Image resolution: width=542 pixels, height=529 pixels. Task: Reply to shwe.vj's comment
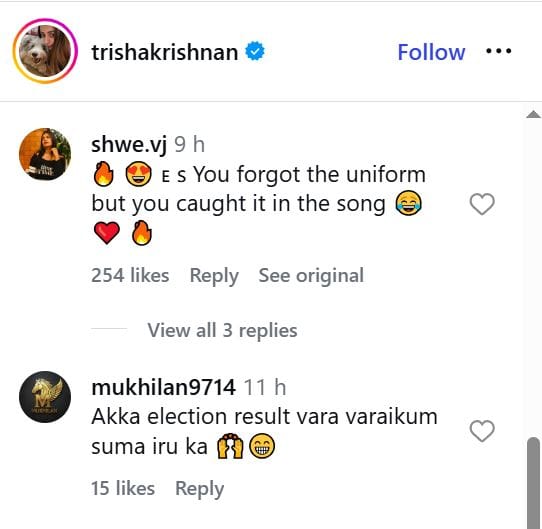tap(214, 276)
